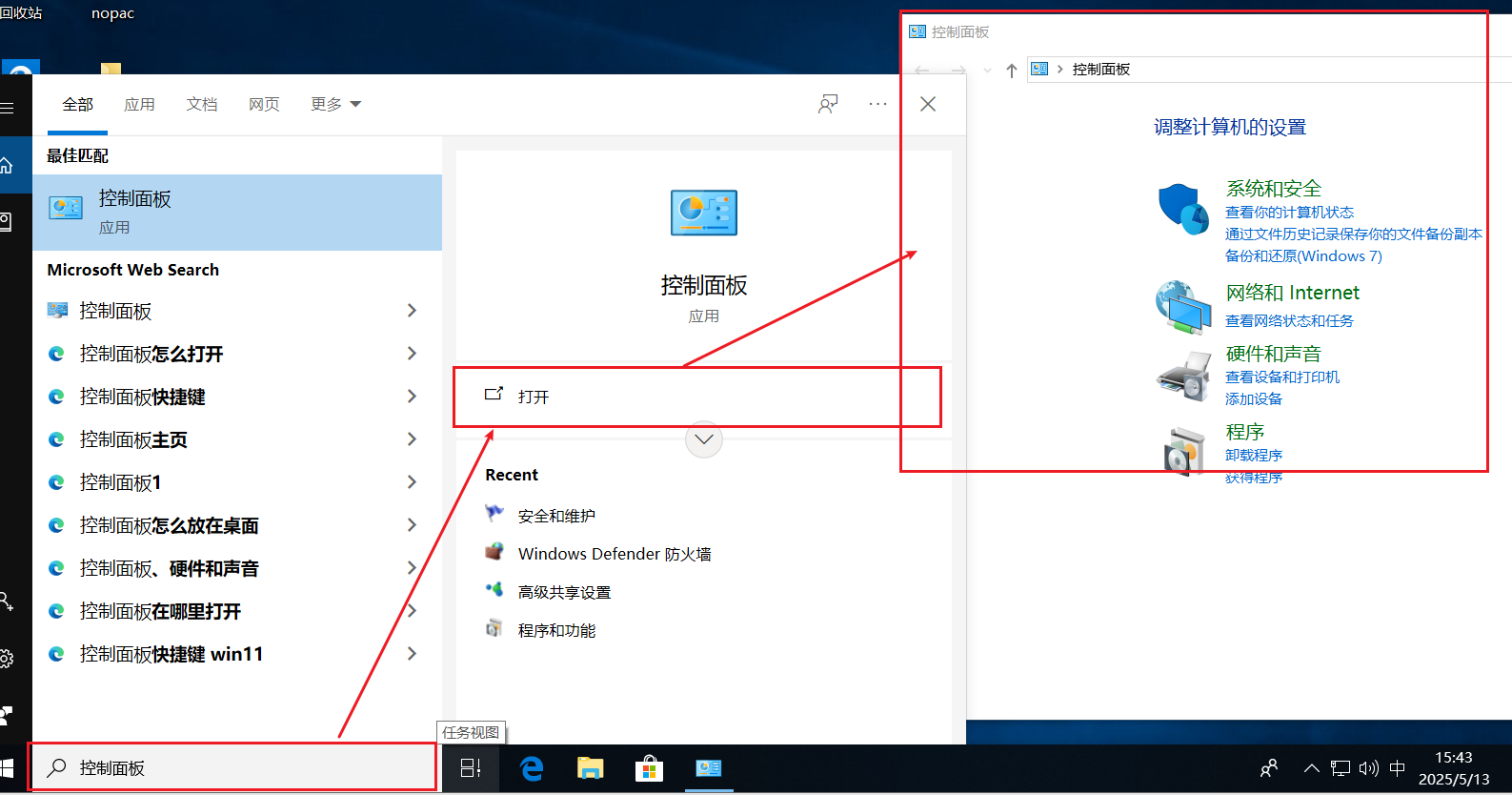Open Windows Defender 防火墙 recent item
This screenshot has height=795, width=1512.
(615, 554)
